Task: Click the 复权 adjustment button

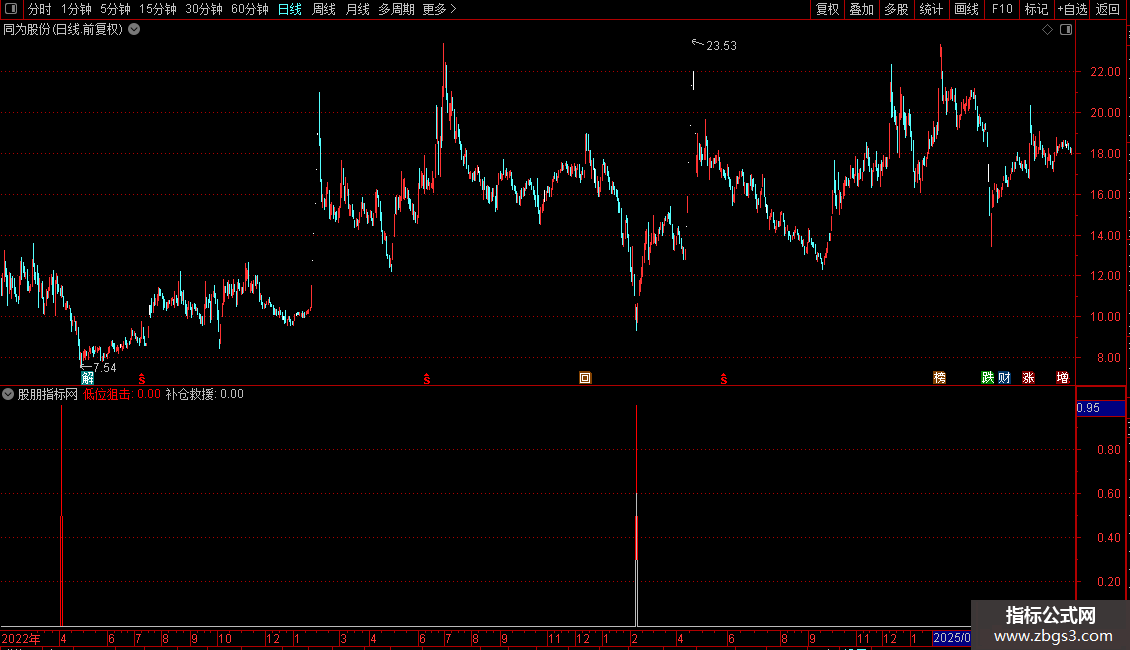Action: point(827,9)
